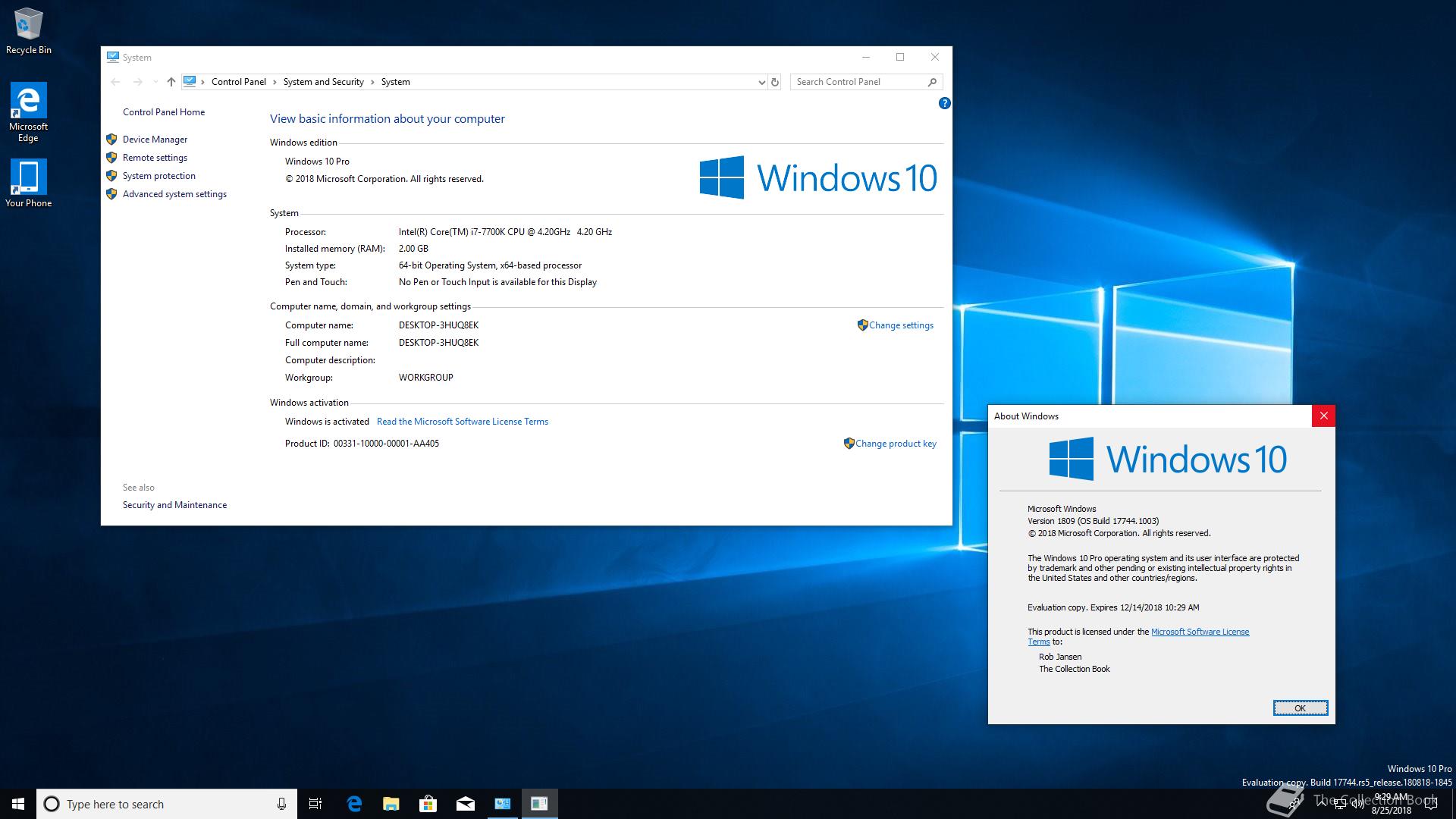The image size is (1456, 819).
Task: Open the Action Center notifications icon
Action: (1431, 804)
